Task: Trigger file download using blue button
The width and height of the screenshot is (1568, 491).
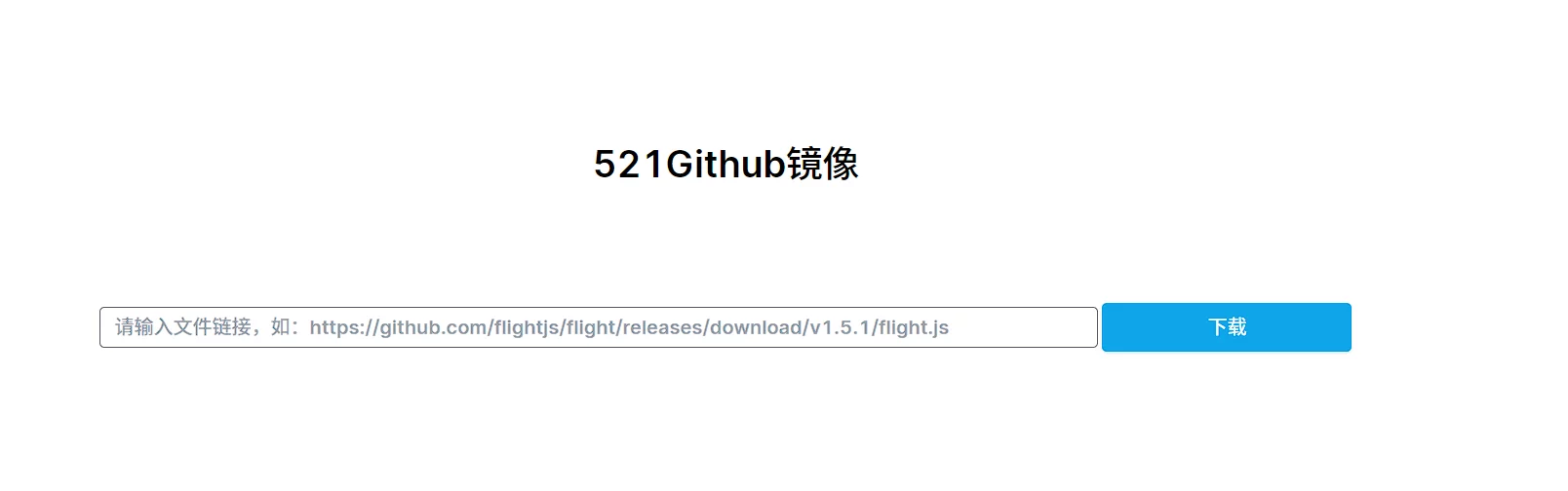Action: (1226, 327)
